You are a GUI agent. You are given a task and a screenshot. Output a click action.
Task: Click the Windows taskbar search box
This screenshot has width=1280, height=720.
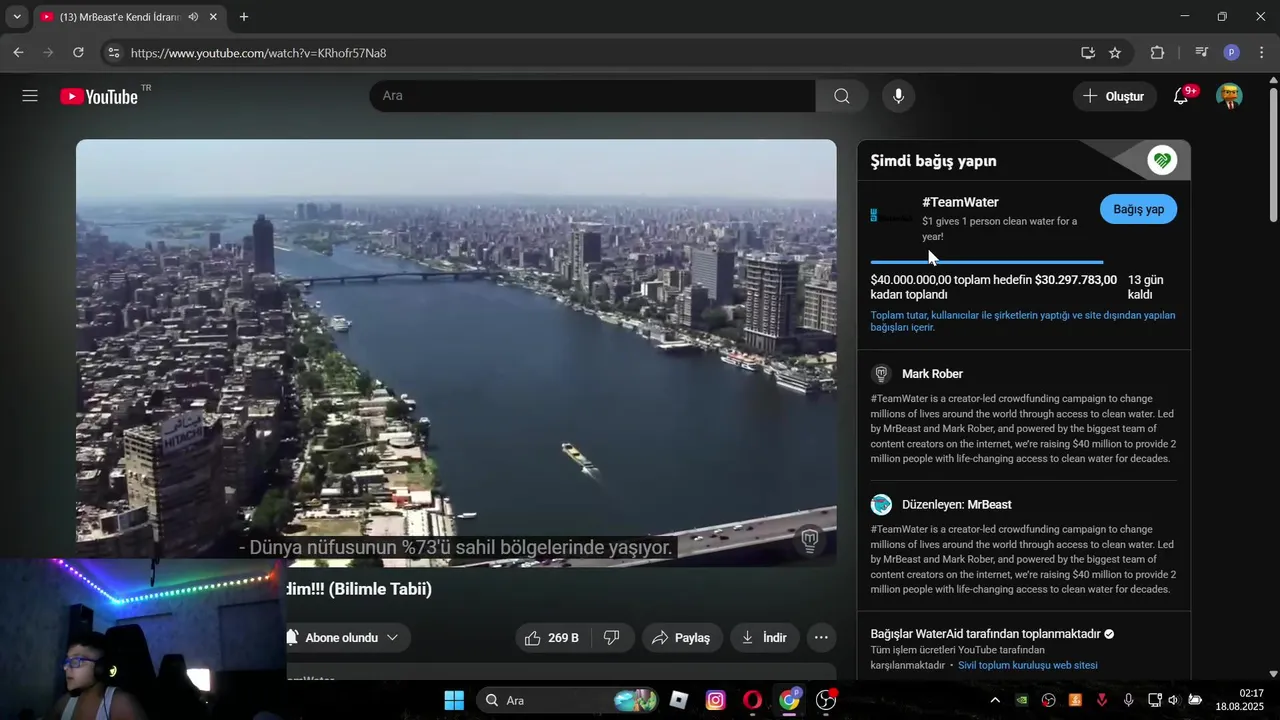[x=568, y=700]
